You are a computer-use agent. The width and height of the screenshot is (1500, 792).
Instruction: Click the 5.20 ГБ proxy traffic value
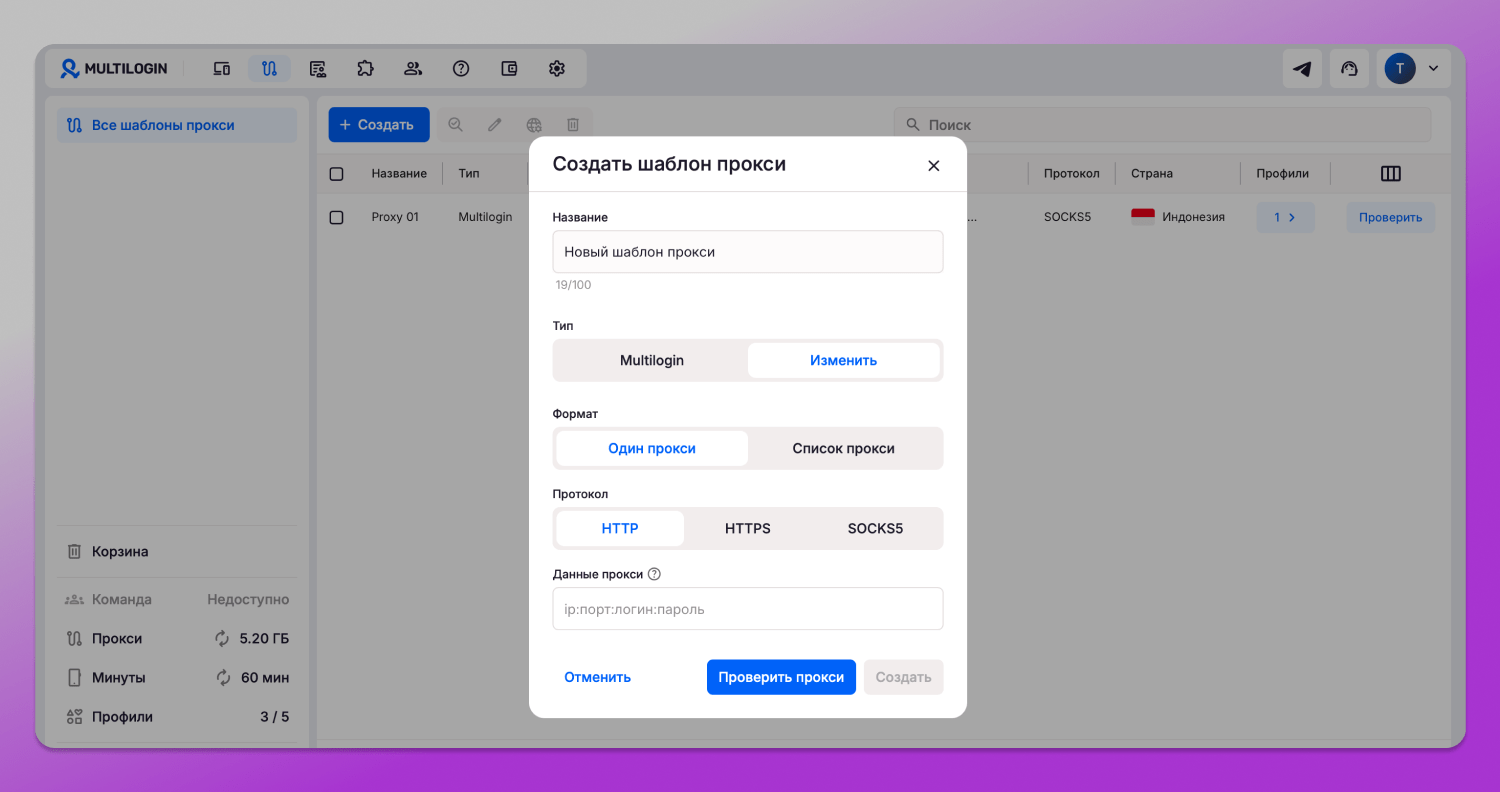pyautogui.click(x=265, y=638)
